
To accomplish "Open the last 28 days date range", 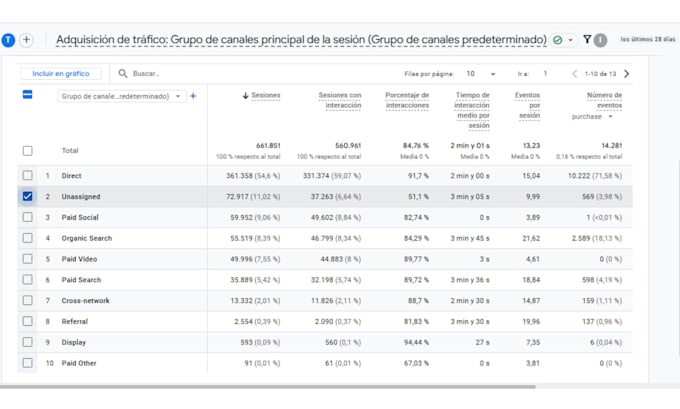I will click(x=647, y=39).
